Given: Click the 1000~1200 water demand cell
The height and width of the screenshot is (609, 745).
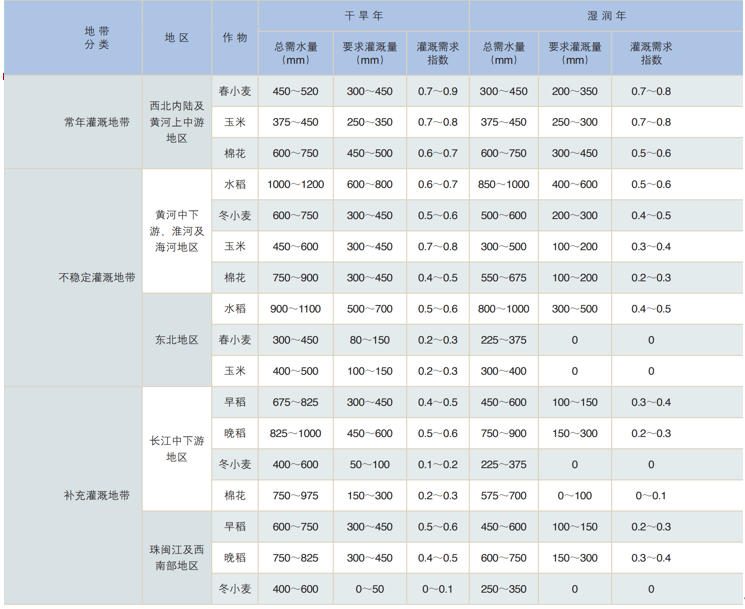Looking at the screenshot, I should coord(296,185).
